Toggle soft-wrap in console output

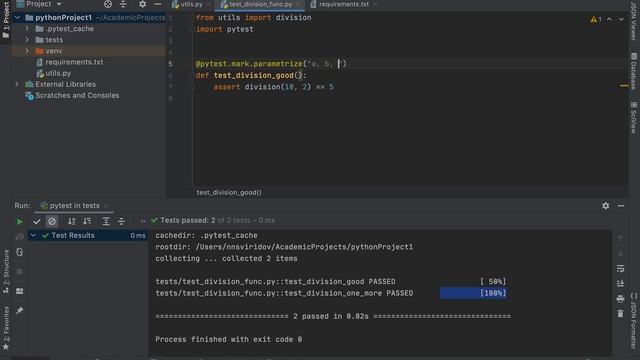(620, 269)
